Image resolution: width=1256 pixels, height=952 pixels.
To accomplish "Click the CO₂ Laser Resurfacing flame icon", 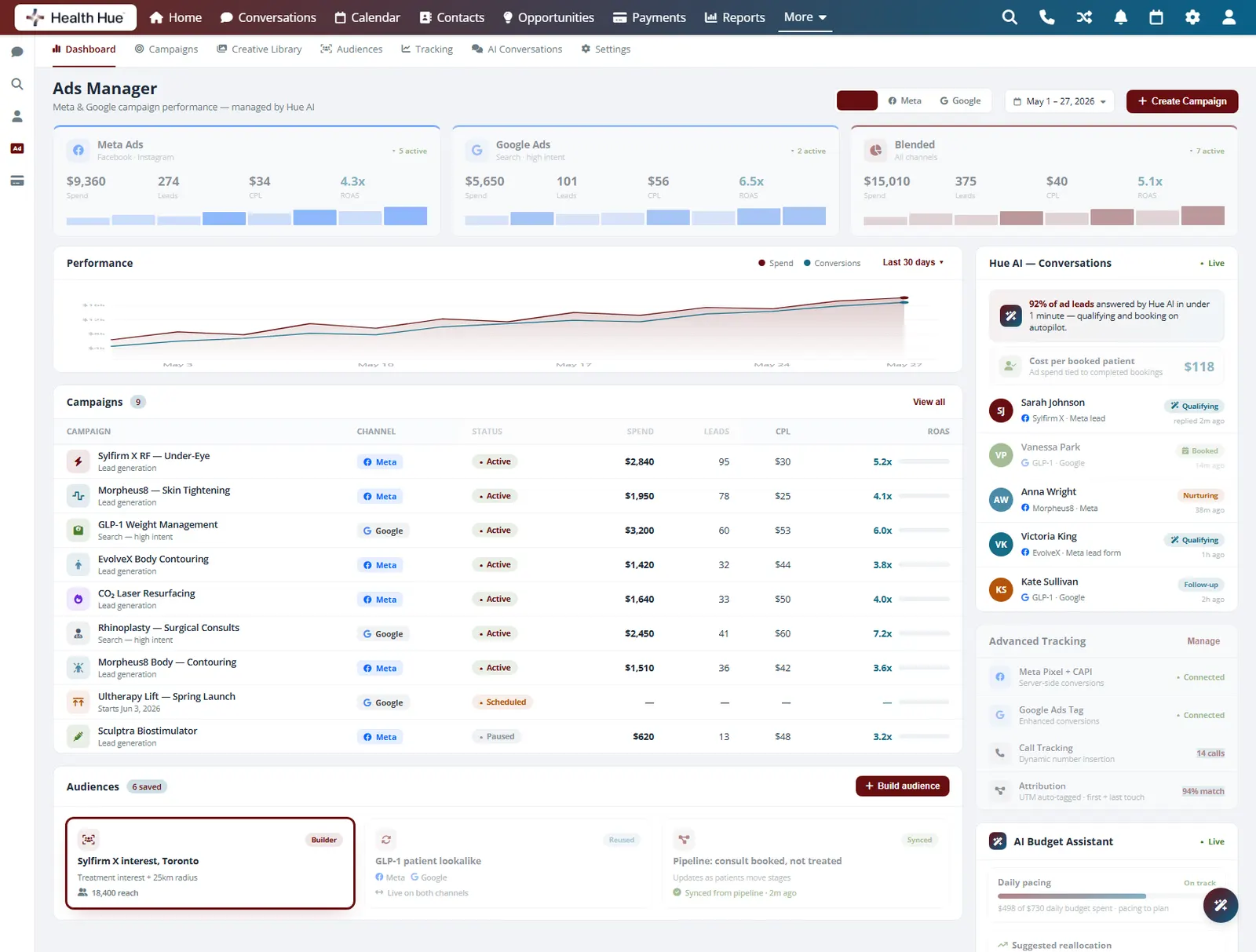I will tap(78, 599).
